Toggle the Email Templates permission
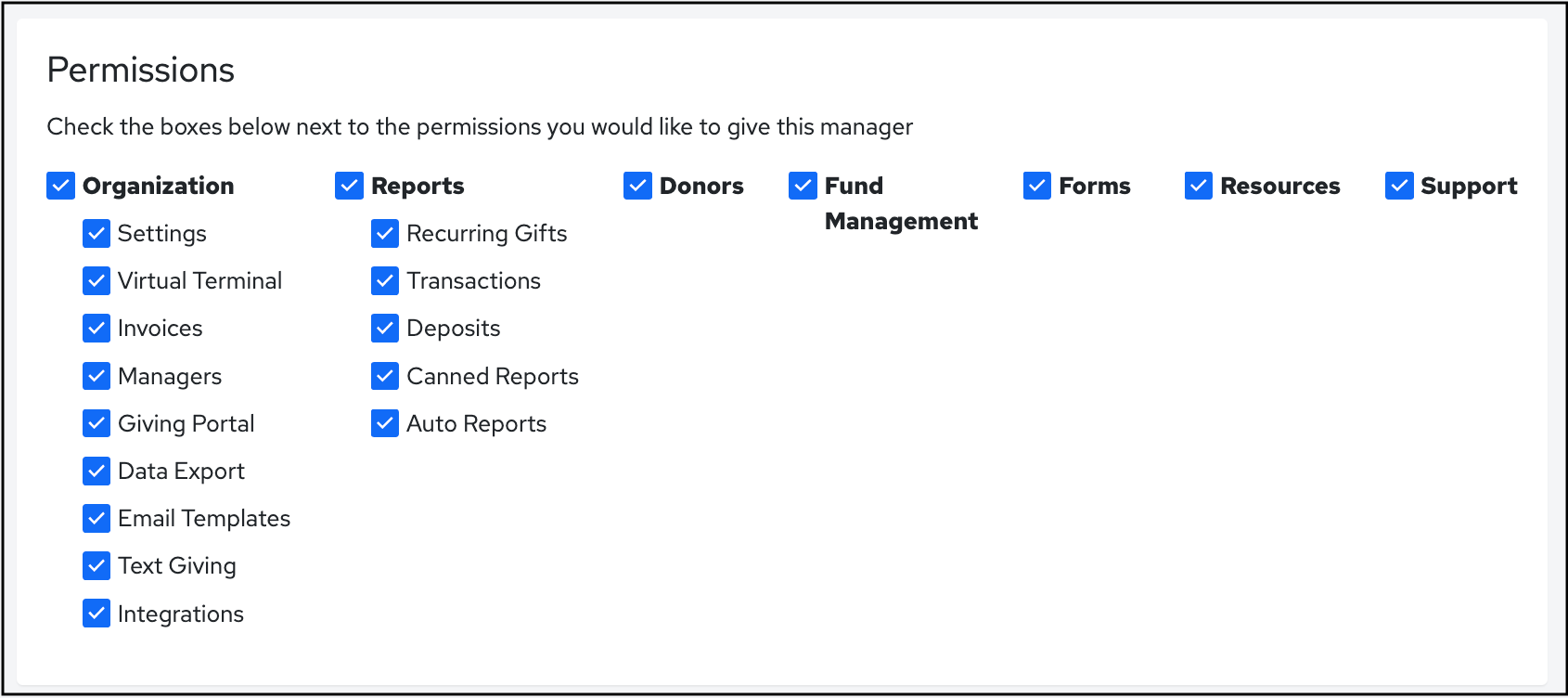This screenshot has height=698, width=1568. pos(96,518)
